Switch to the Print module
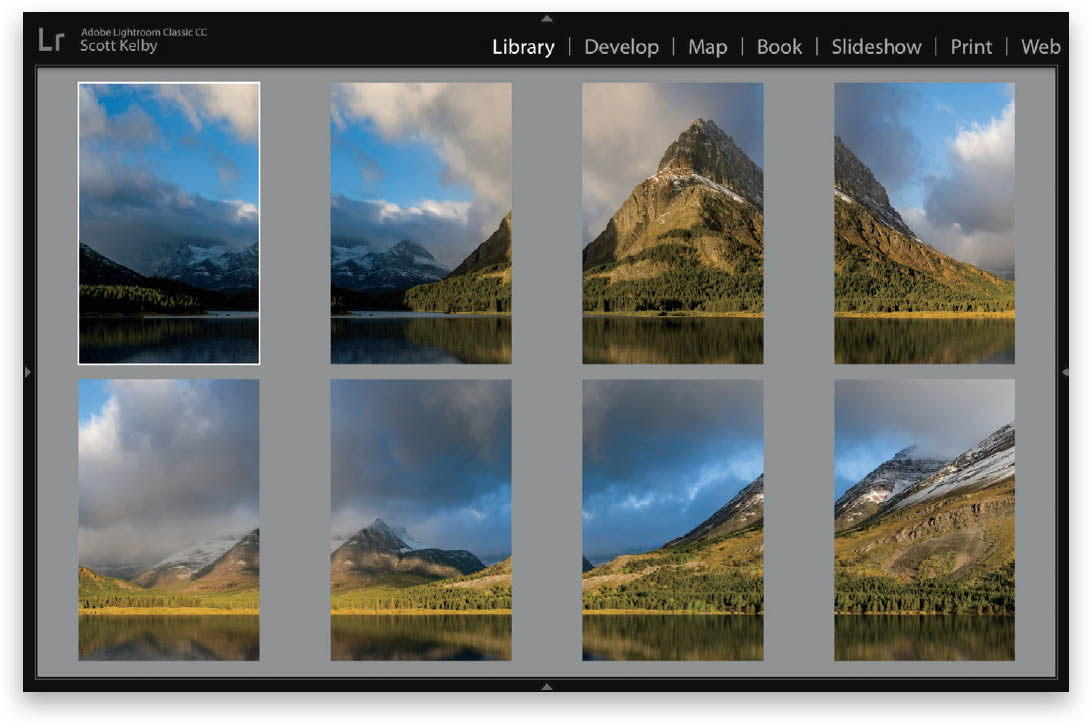This screenshot has width=1091, height=725. 971,47
